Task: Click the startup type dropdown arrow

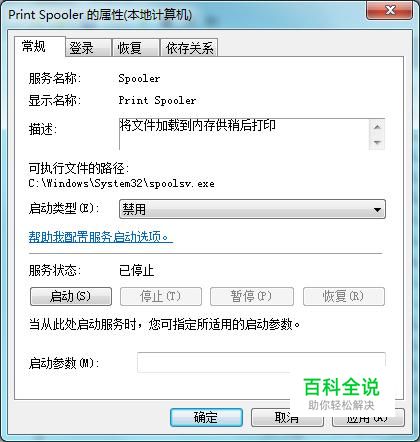Action: [x=377, y=210]
